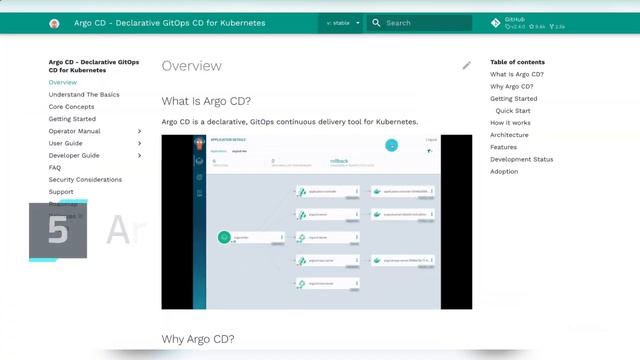Jump to Getting Started in table of contents

point(513,99)
